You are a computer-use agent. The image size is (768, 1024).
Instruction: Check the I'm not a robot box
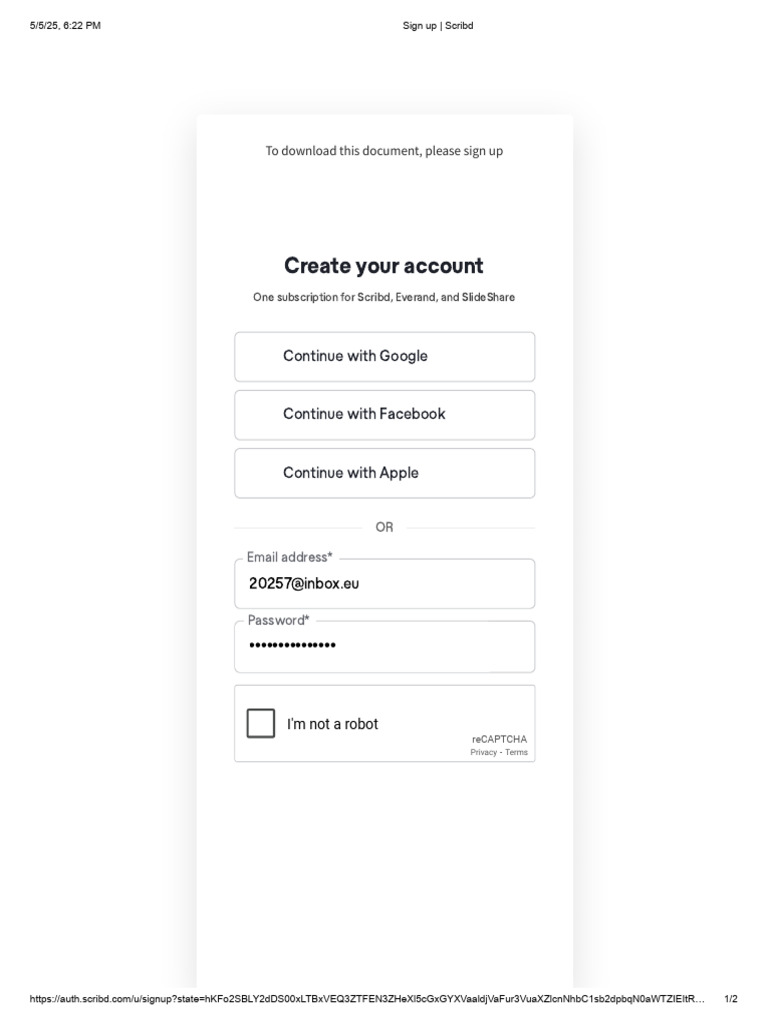click(x=261, y=723)
